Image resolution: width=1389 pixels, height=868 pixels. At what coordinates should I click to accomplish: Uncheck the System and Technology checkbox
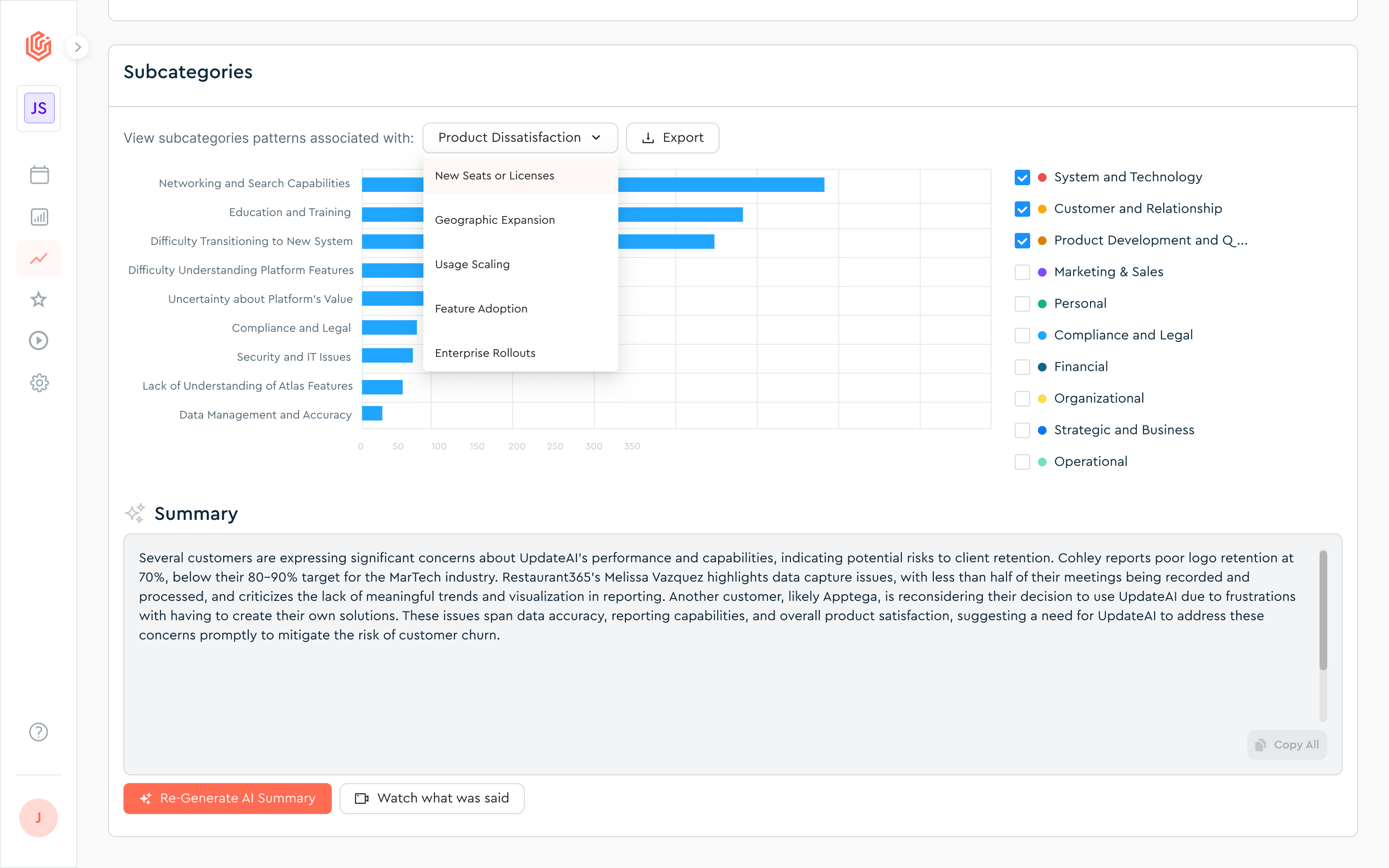pos(1022,177)
